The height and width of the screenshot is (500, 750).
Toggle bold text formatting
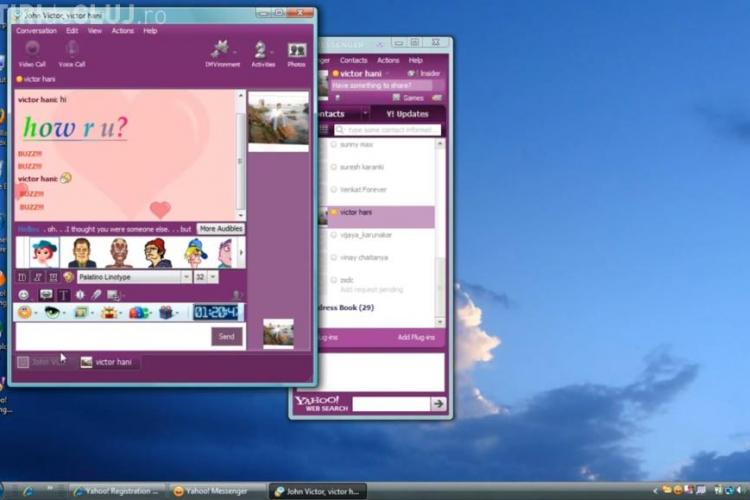22,277
